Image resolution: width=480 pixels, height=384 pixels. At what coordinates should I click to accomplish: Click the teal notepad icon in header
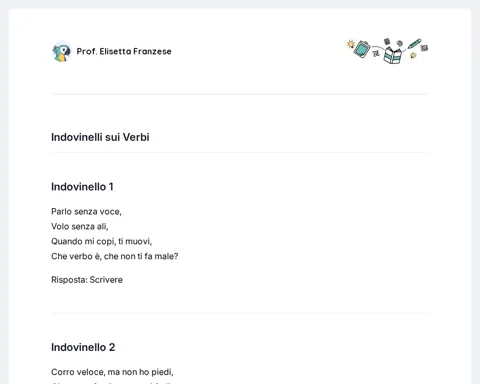362,49
